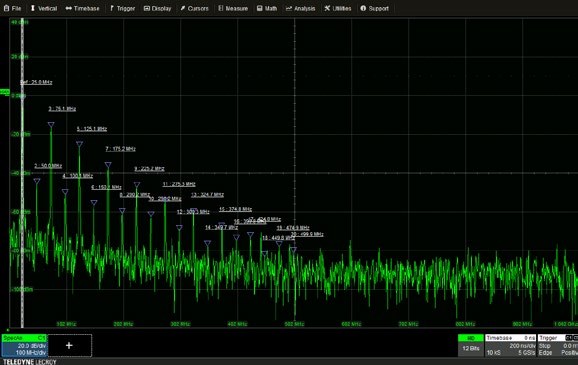This screenshot has width=578, height=365.
Task: Click the HD 12 Bits indicator
Action: coord(471,345)
